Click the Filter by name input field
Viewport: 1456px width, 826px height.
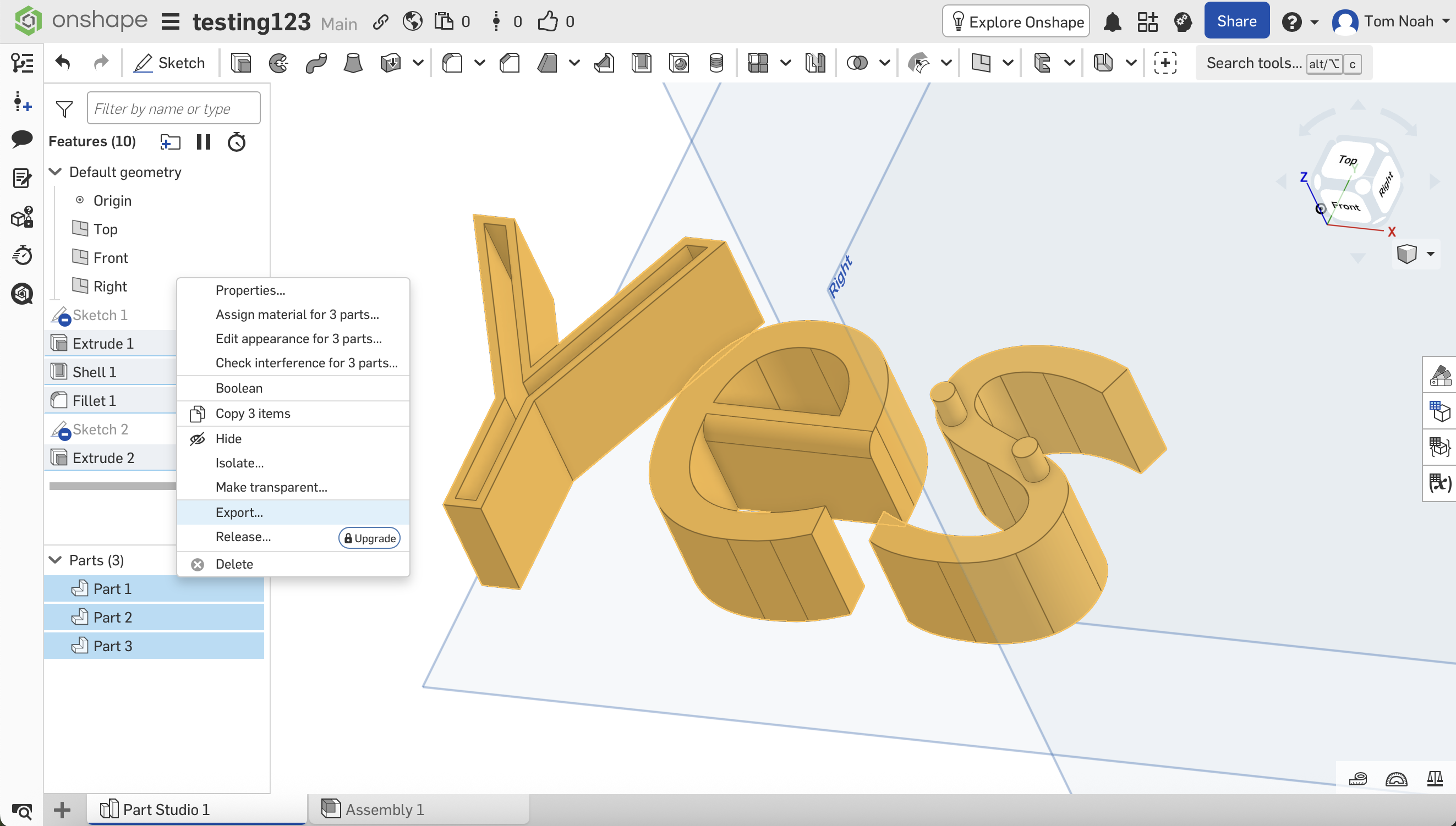[173, 108]
